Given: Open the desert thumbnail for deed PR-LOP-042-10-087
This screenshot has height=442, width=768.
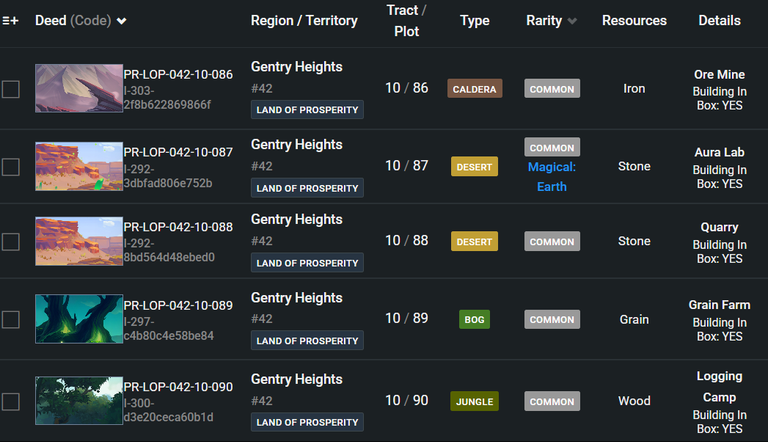Looking at the screenshot, I should pyautogui.click(x=78, y=167).
